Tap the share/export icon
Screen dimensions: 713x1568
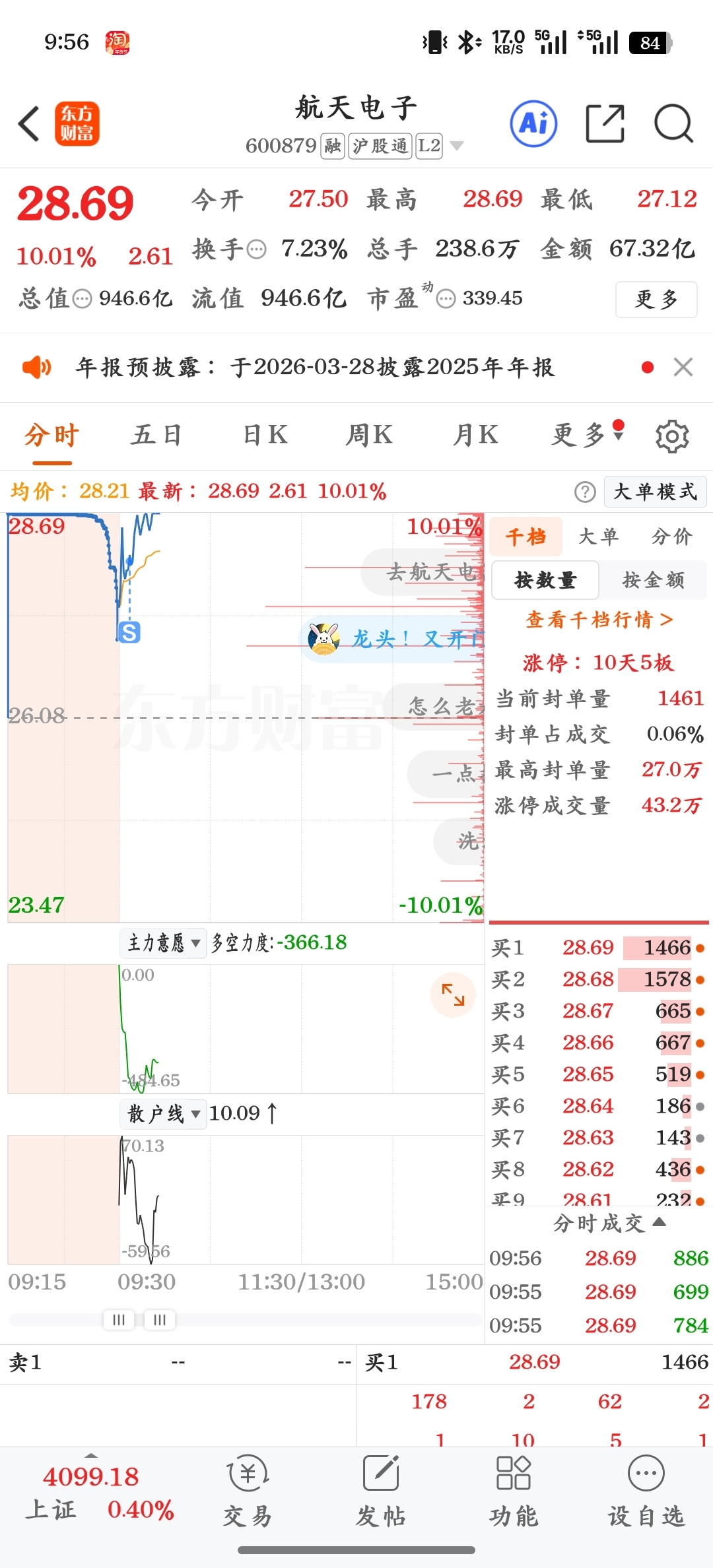pos(605,123)
